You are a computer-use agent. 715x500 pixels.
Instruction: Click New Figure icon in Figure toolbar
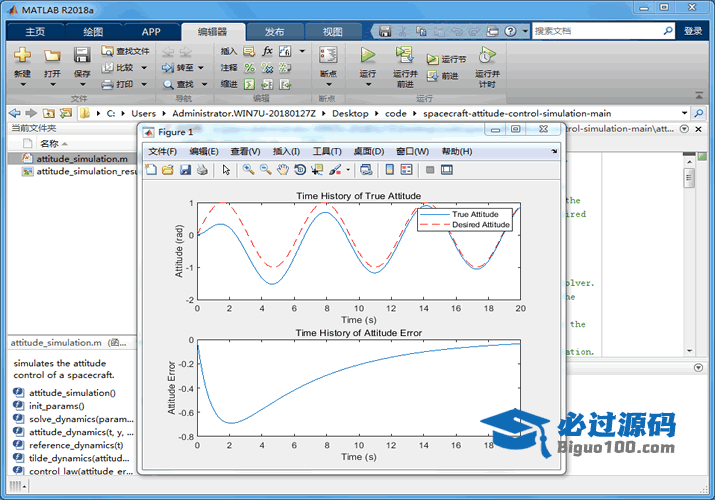(x=151, y=170)
